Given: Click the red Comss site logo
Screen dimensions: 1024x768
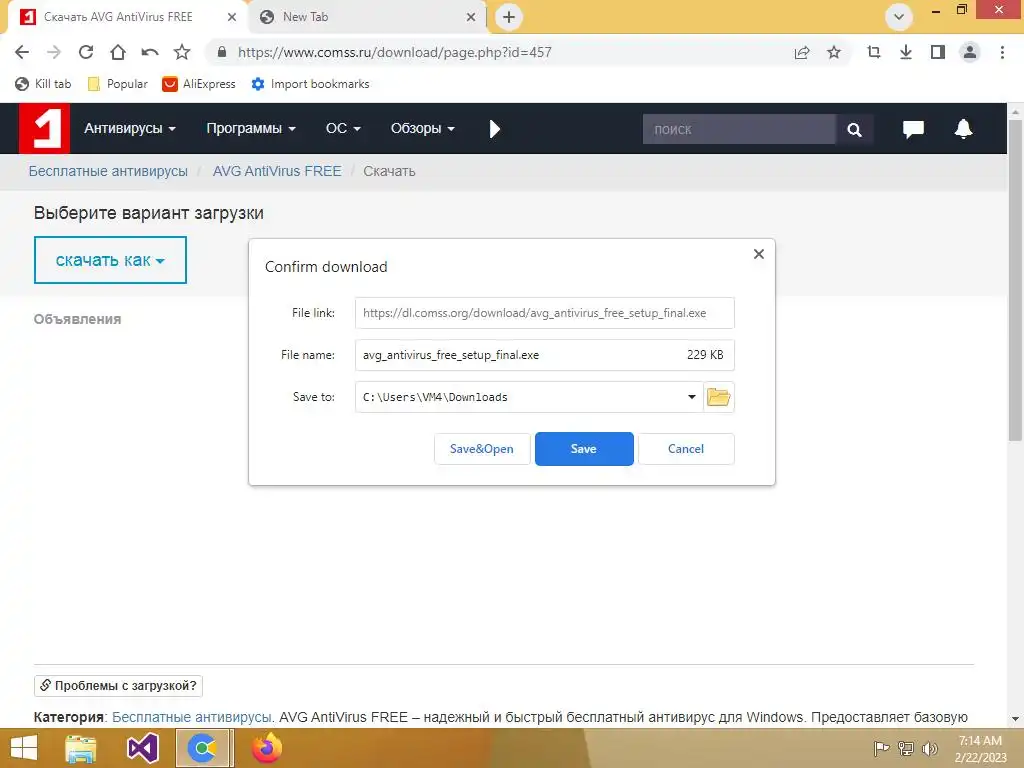Looking at the screenshot, I should (x=44, y=129).
